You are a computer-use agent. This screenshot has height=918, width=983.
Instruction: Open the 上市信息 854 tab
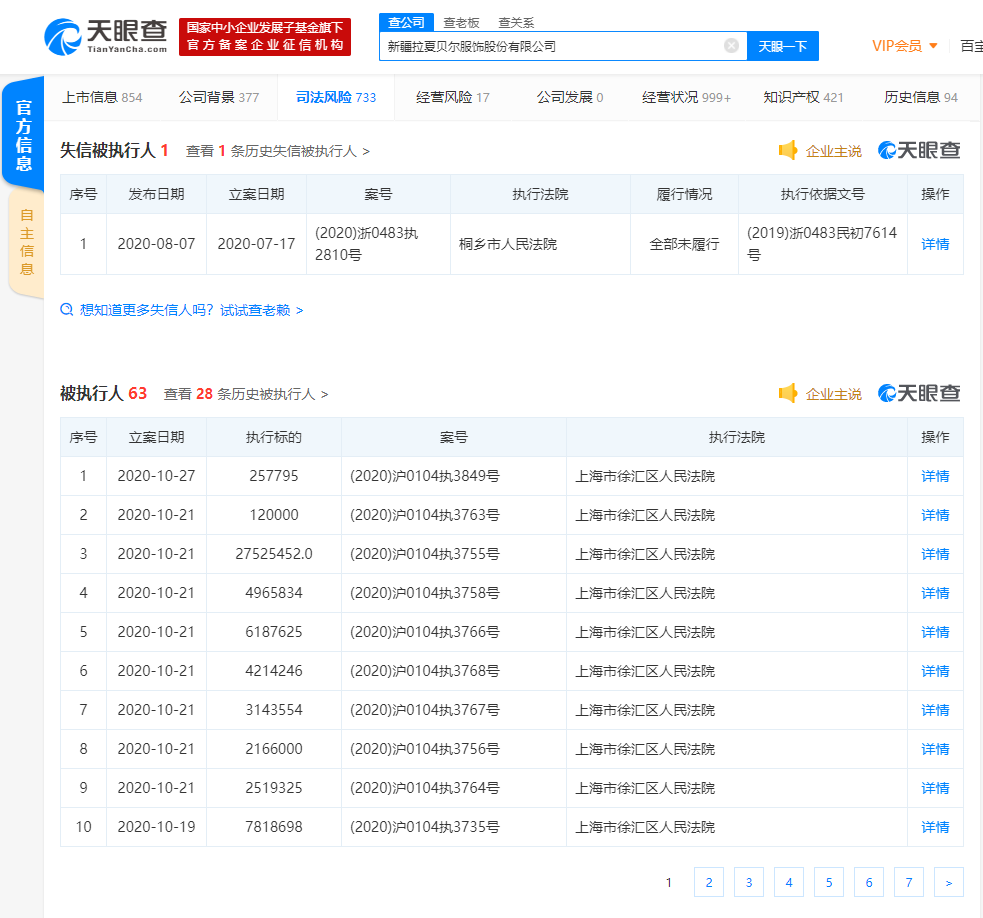click(102, 97)
